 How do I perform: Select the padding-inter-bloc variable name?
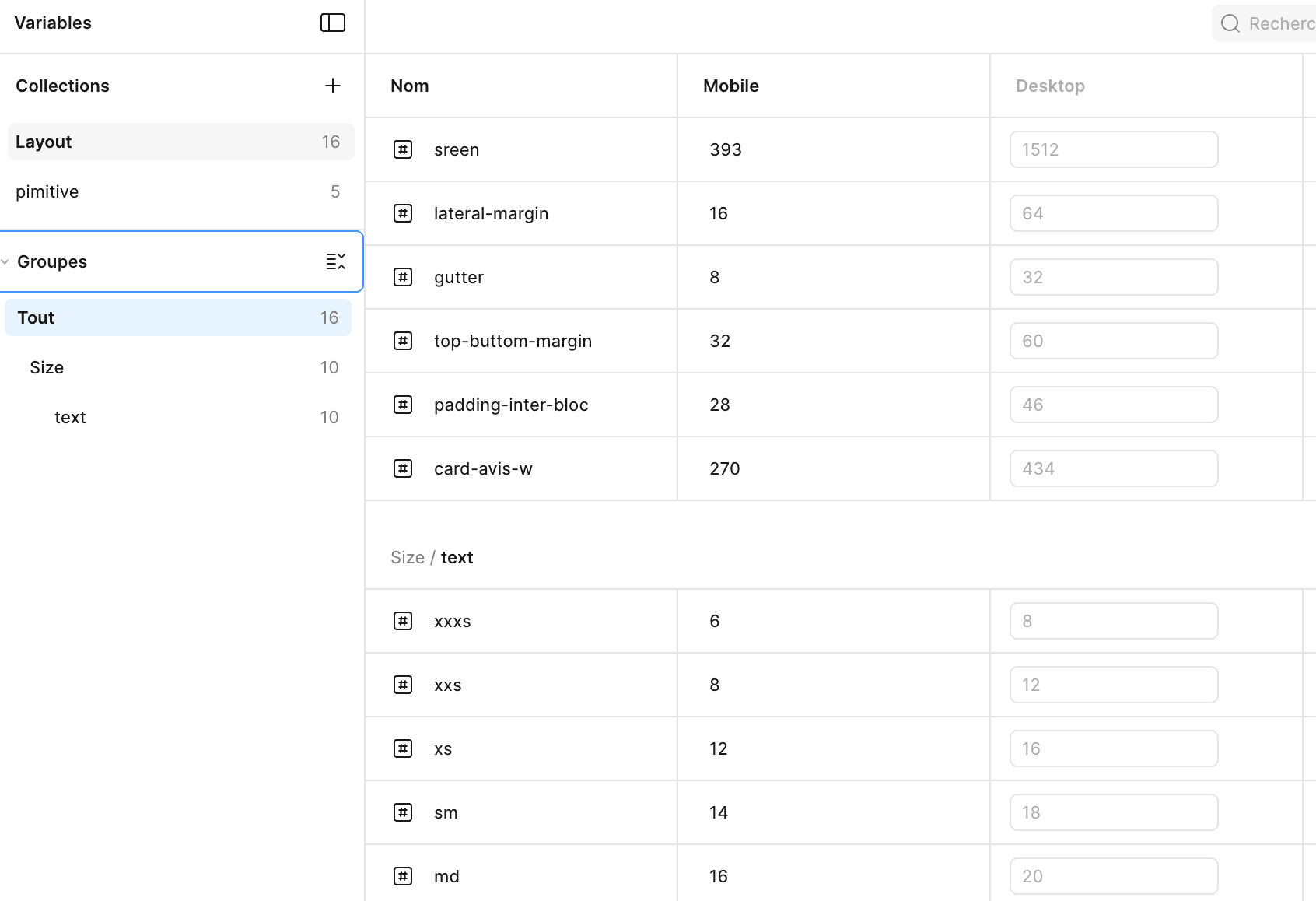(x=511, y=405)
